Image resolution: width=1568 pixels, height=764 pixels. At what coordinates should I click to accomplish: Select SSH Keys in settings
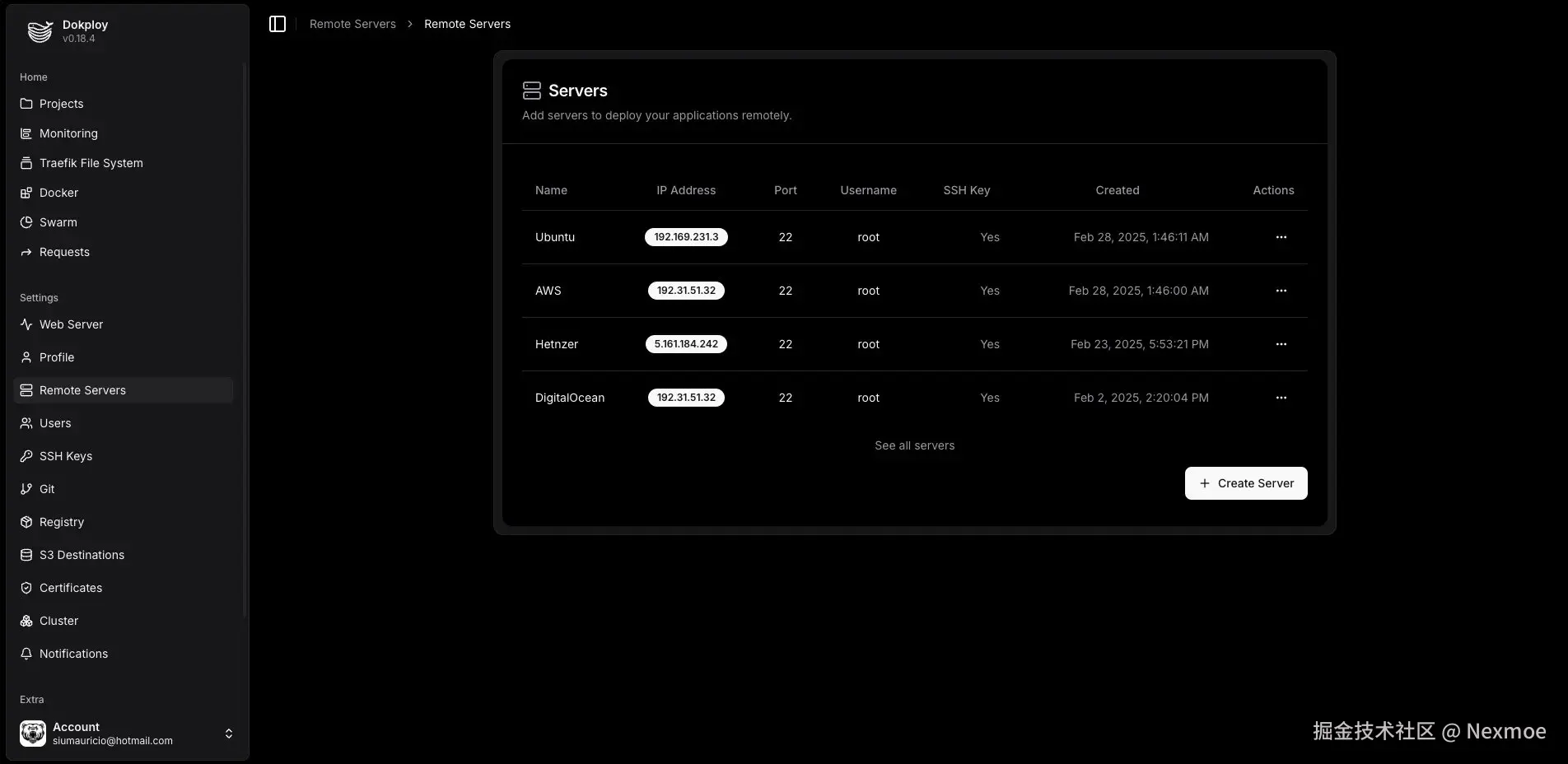(x=124, y=456)
